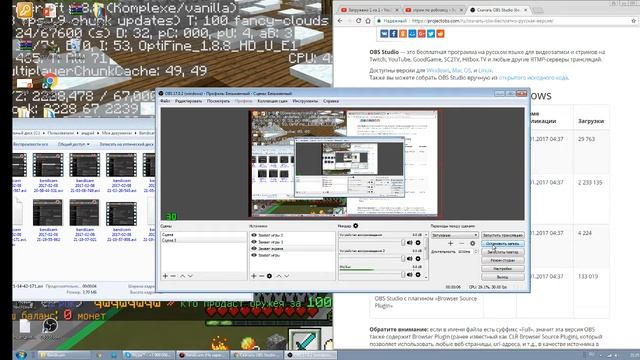
Task: Click Остановить запись button in OBS
Action: click(x=503, y=244)
